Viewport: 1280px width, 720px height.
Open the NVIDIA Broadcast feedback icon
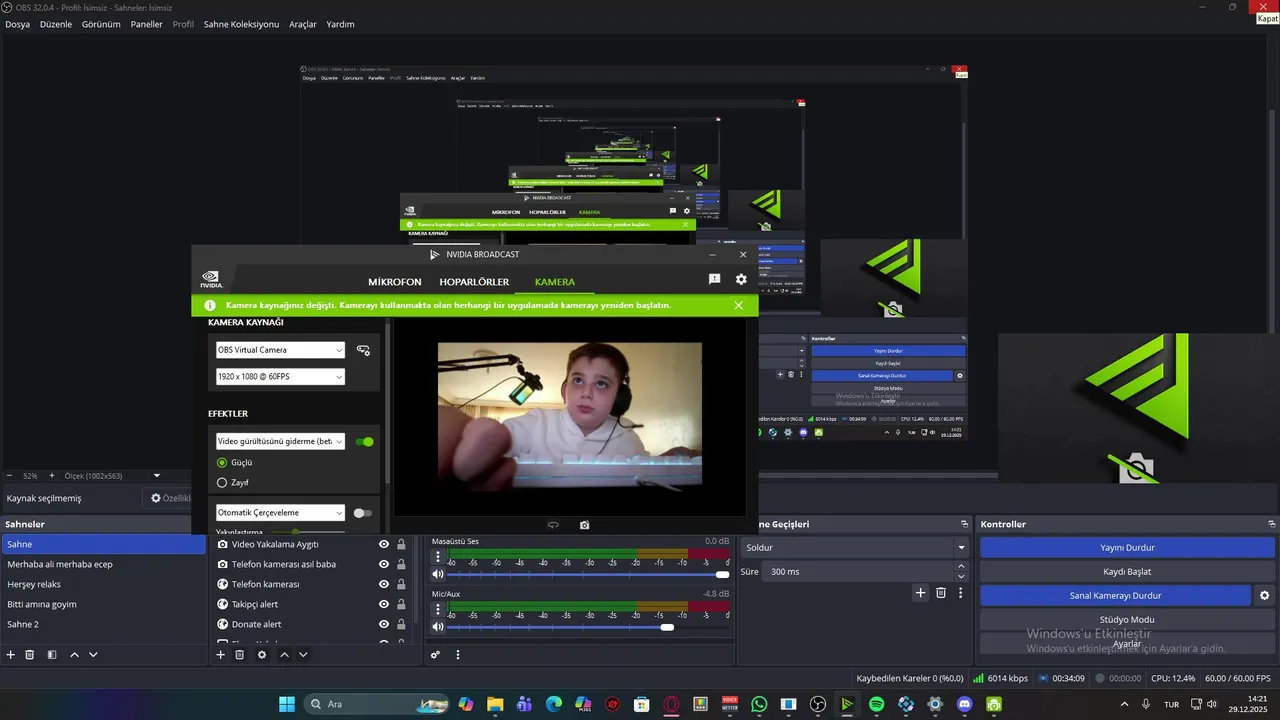(x=714, y=280)
